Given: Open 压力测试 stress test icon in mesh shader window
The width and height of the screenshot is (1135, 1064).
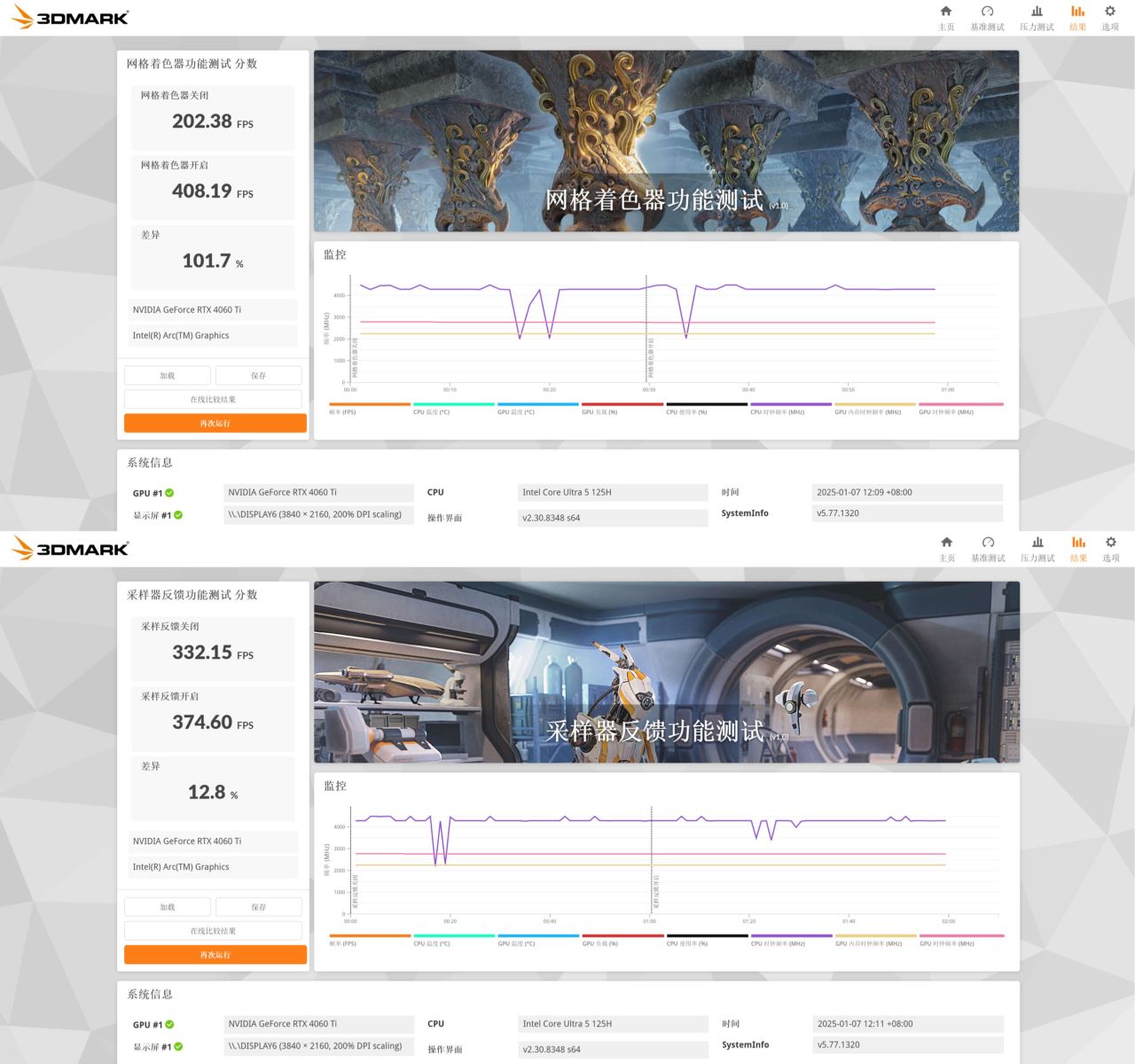Looking at the screenshot, I should click(x=1037, y=18).
